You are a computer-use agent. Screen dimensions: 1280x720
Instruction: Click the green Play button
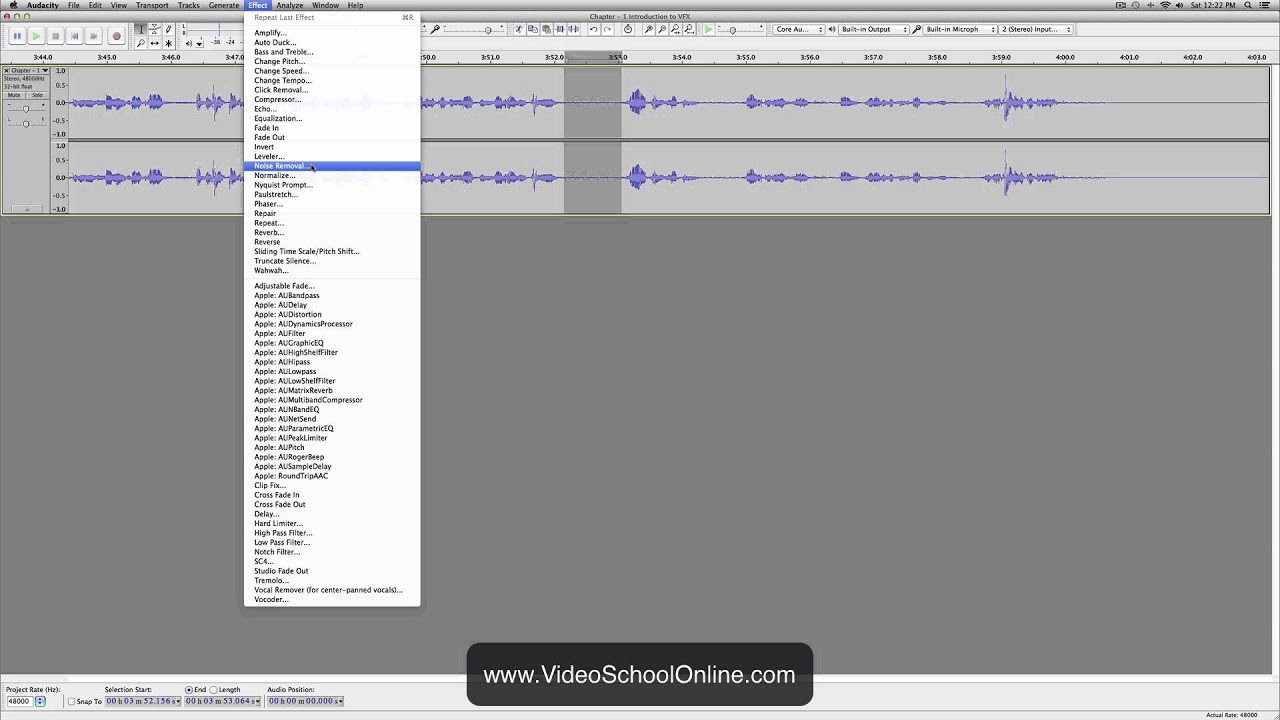coord(36,36)
